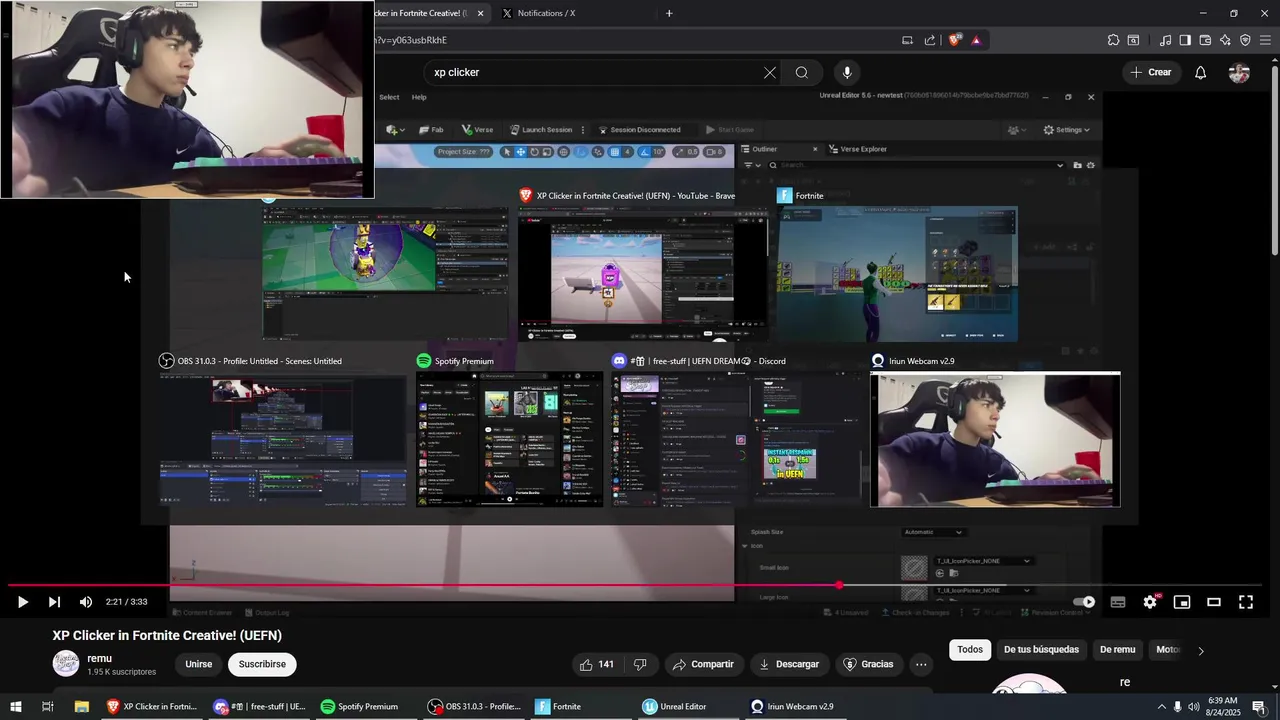Open the taskbar volume speaker icon
This screenshot has width=1280, height=720.
pos(1193,706)
